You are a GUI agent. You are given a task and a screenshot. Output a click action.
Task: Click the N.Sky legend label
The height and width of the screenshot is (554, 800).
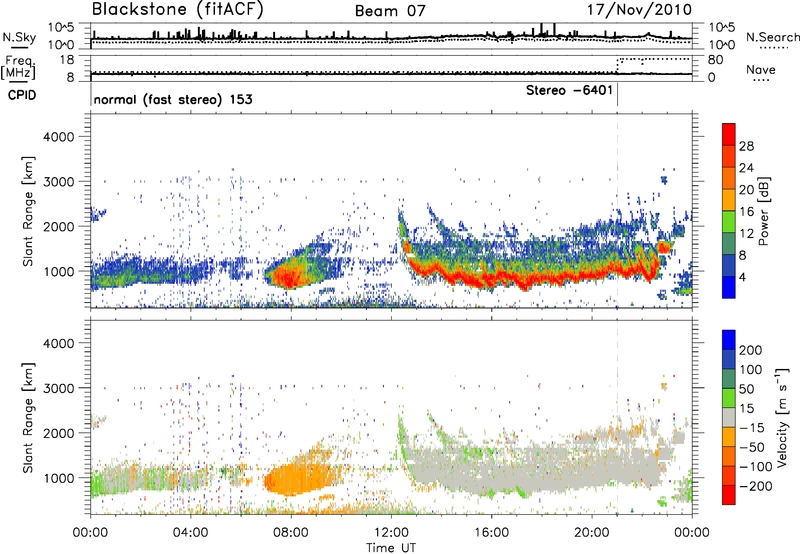click(x=19, y=38)
